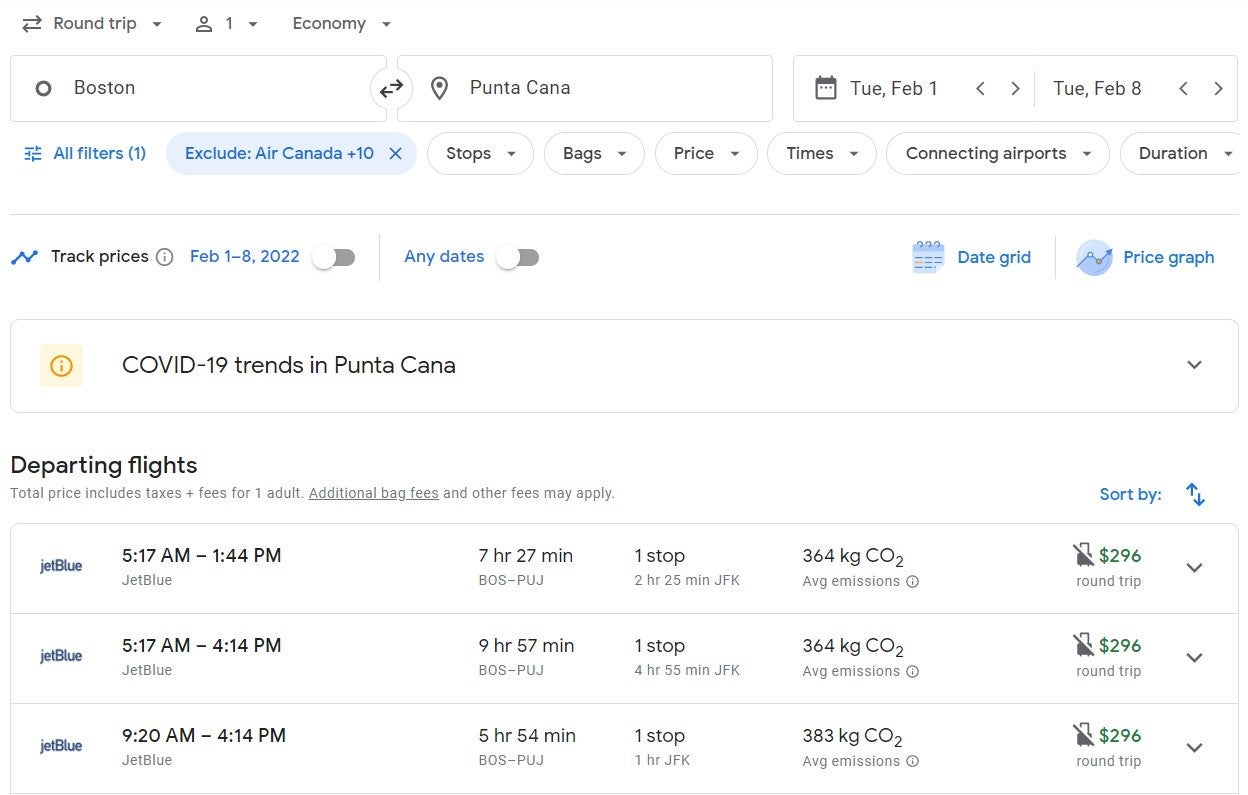Viewport: 1248px width, 795px height.
Task: Open the Stops filter
Action: 480,154
